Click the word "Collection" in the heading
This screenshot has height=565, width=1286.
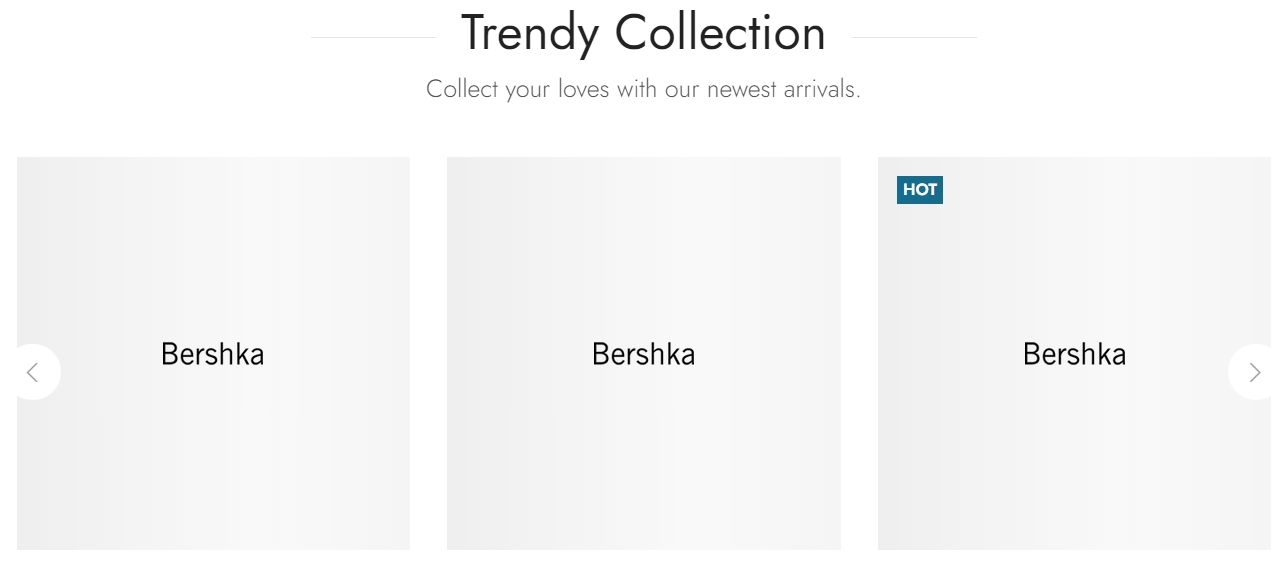(x=720, y=33)
